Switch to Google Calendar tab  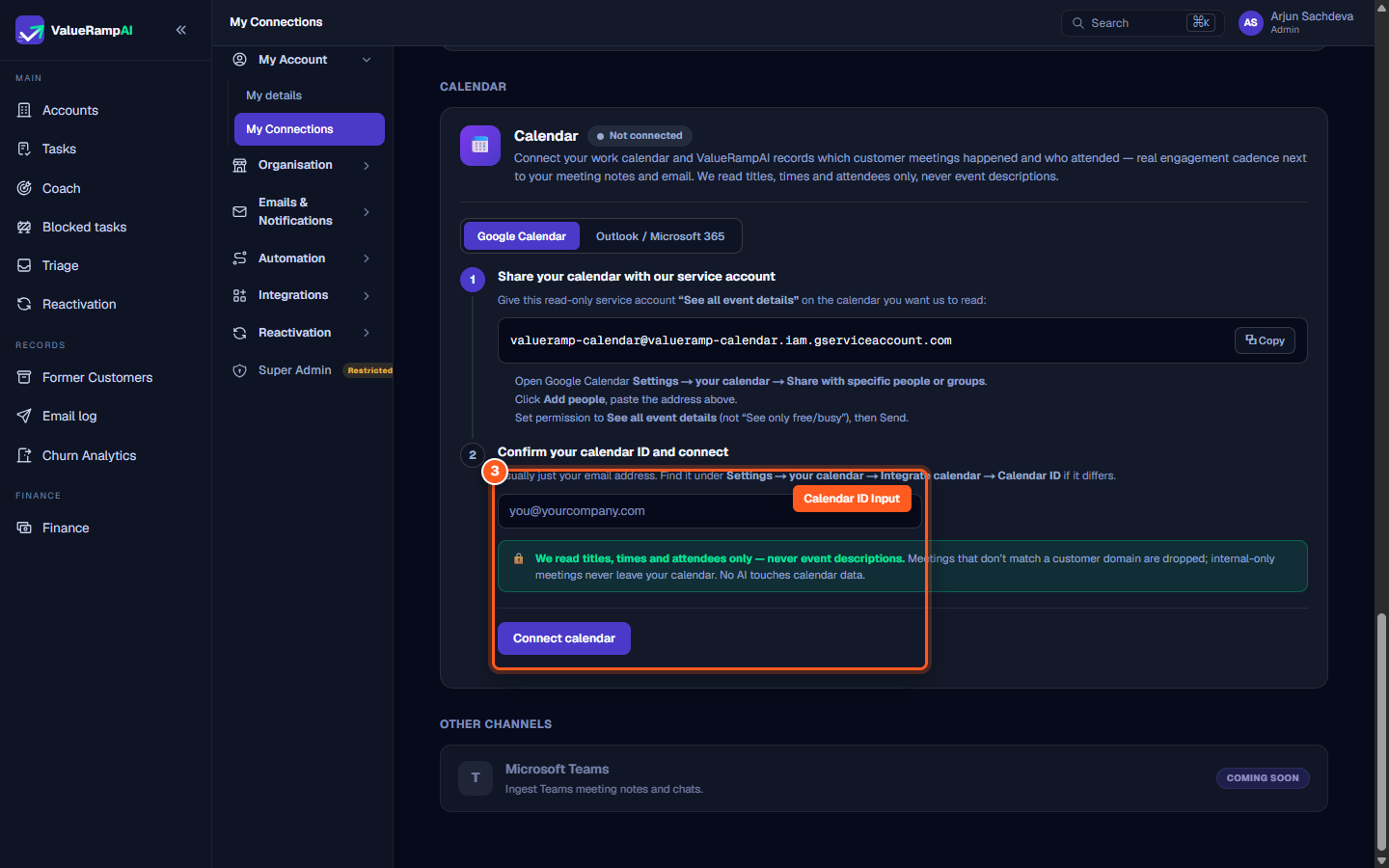(x=522, y=236)
